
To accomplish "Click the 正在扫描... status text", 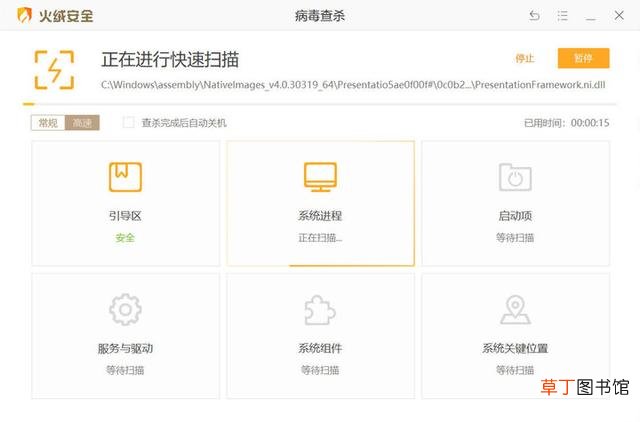I will click(320, 238).
